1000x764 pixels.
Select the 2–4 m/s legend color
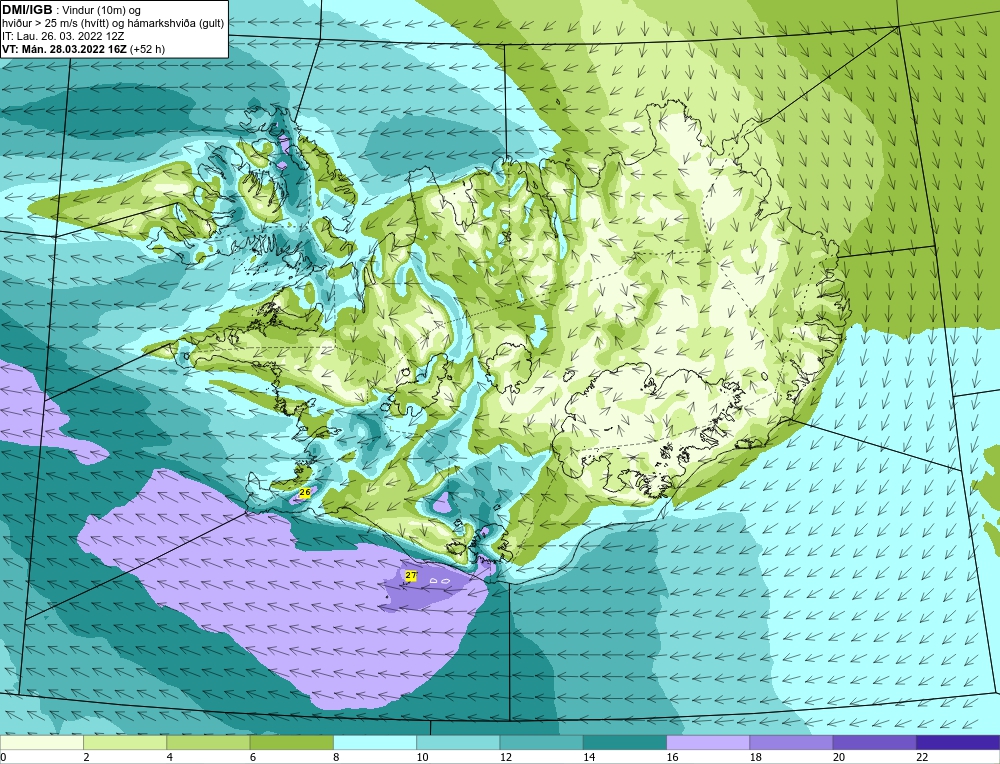click(x=125, y=742)
